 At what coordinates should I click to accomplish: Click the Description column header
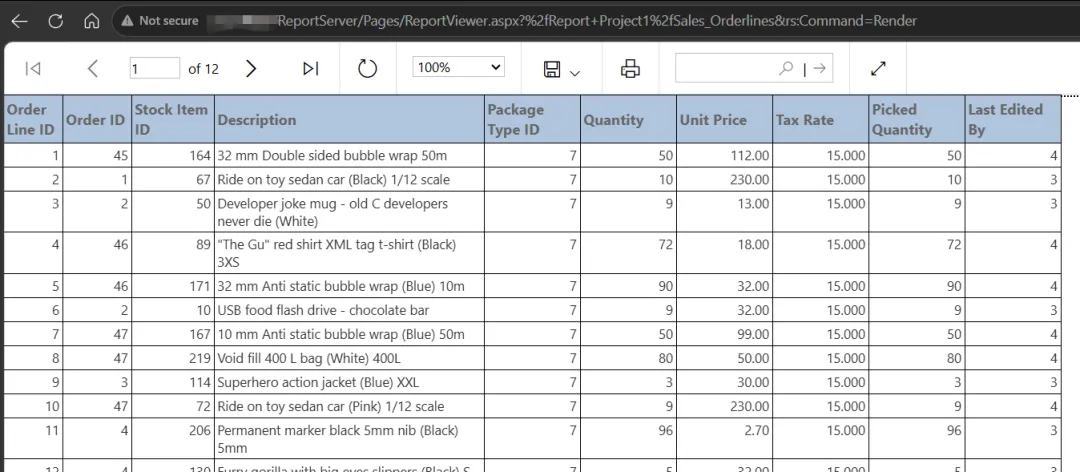[349, 119]
